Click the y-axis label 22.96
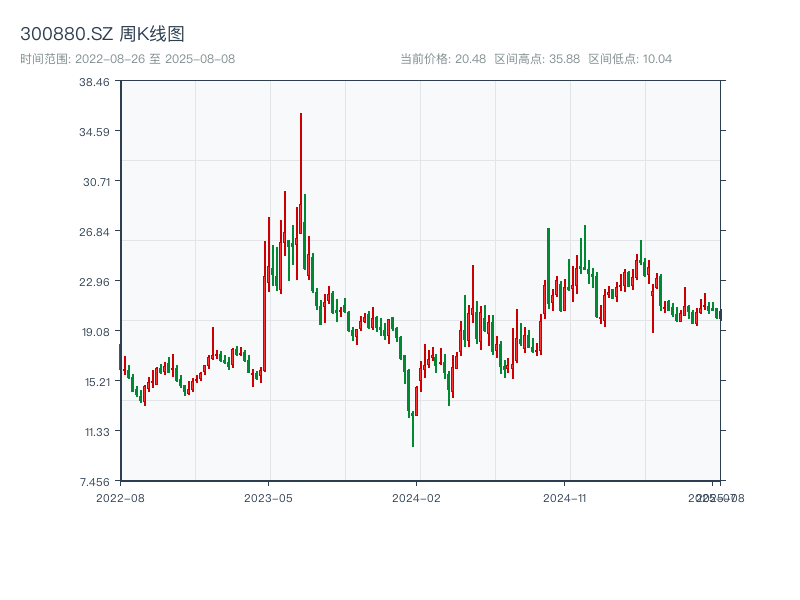The width and height of the screenshot is (800, 600). coord(94,282)
